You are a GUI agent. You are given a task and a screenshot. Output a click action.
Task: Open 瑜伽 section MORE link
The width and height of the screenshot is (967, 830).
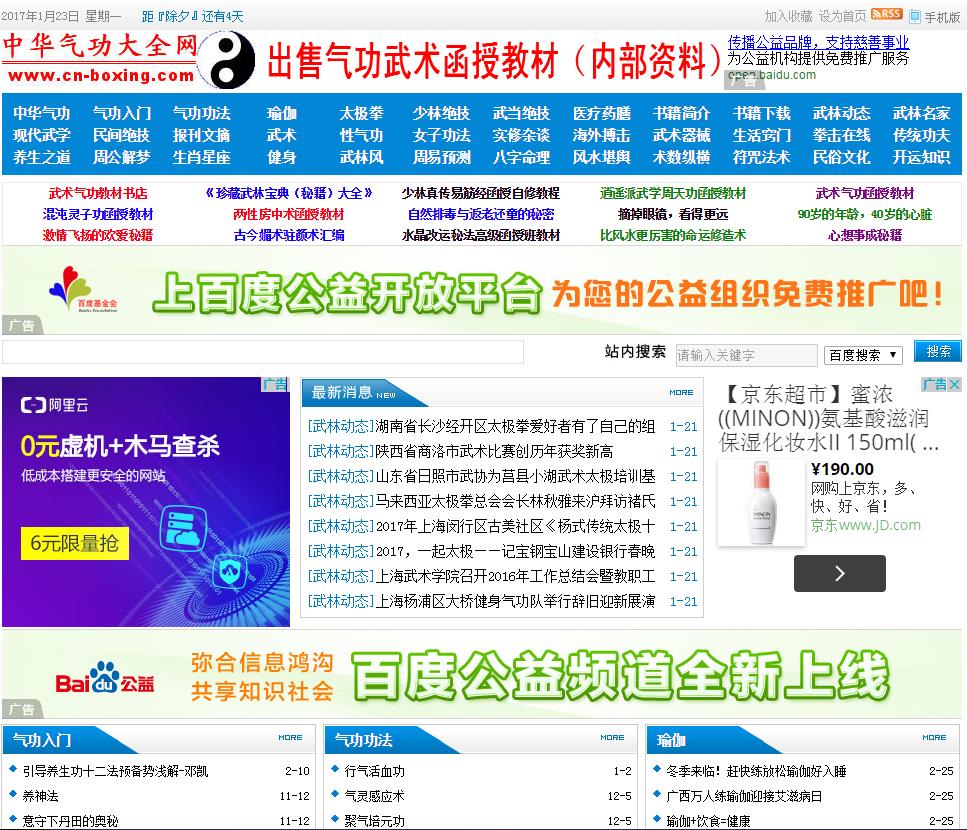934,737
